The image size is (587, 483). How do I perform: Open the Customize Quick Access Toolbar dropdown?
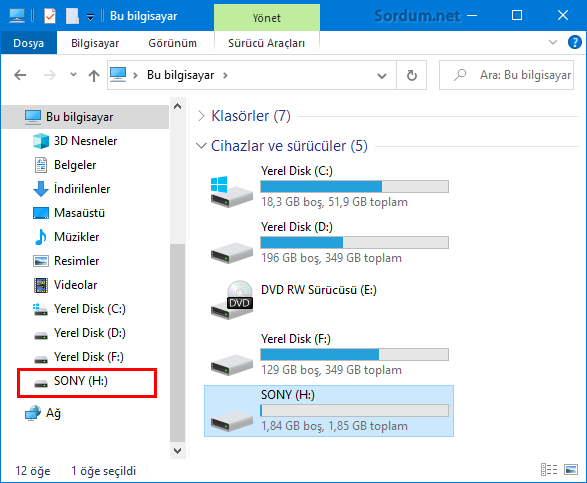click(90, 17)
